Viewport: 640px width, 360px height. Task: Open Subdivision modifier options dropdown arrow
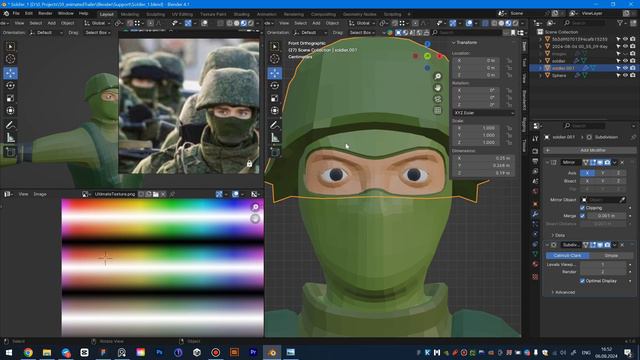click(615, 245)
